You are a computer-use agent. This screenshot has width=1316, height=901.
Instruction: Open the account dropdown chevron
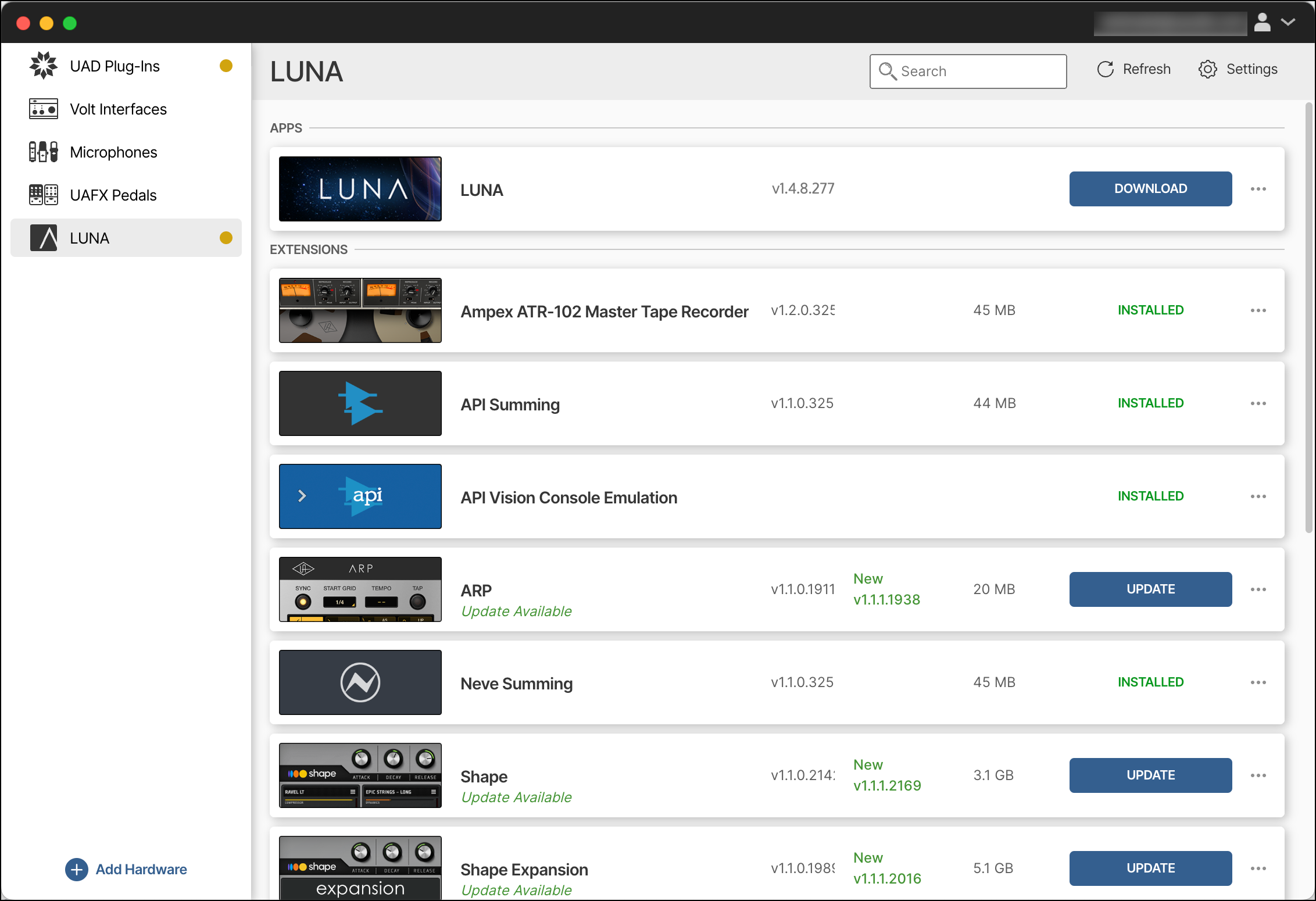click(1289, 23)
